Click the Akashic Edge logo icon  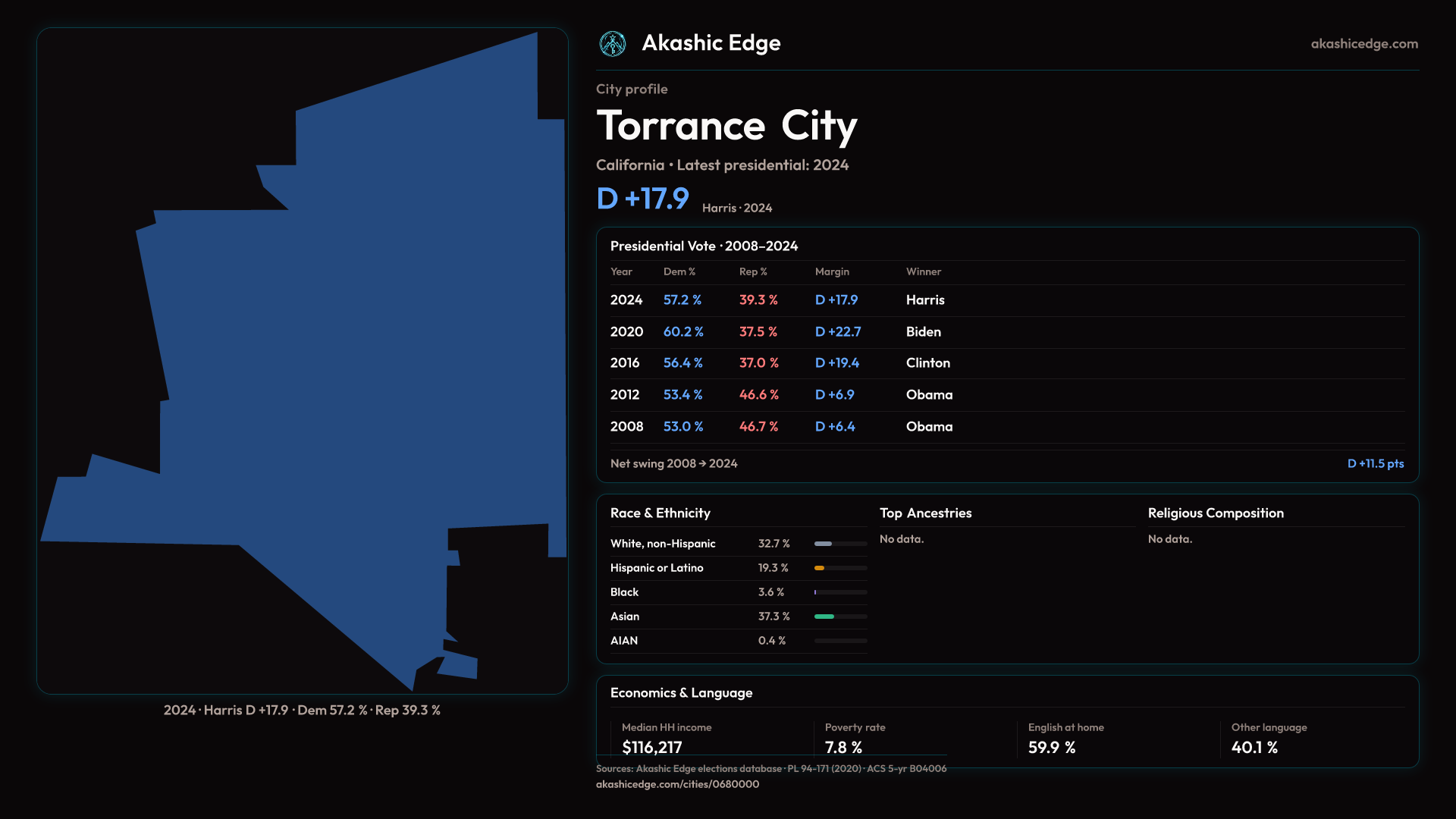[612, 44]
